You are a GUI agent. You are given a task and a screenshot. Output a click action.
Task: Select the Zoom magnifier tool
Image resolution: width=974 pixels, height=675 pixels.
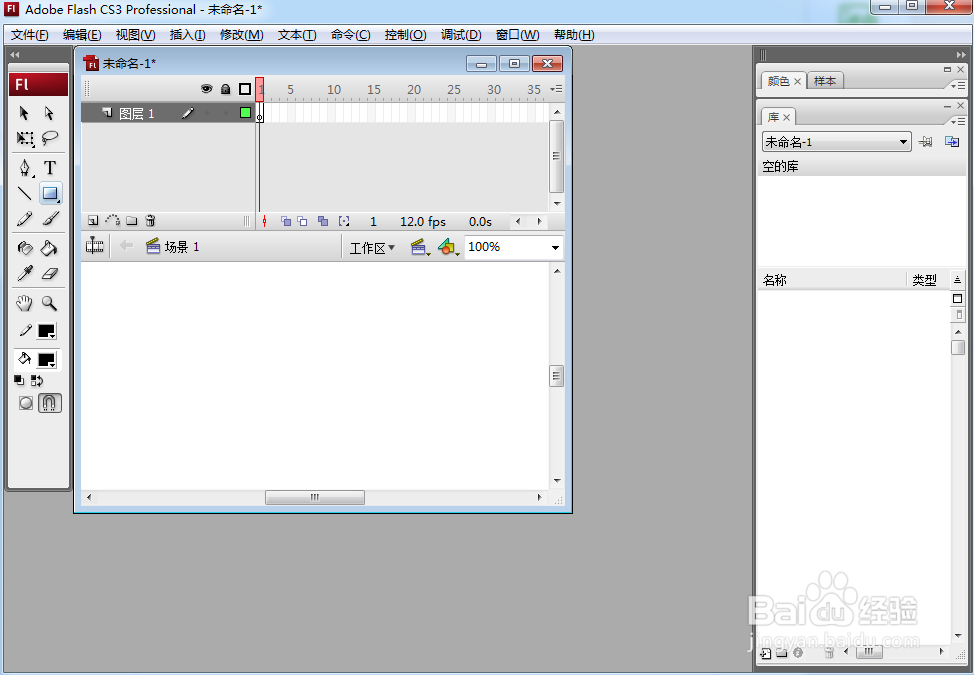pos(49,303)
